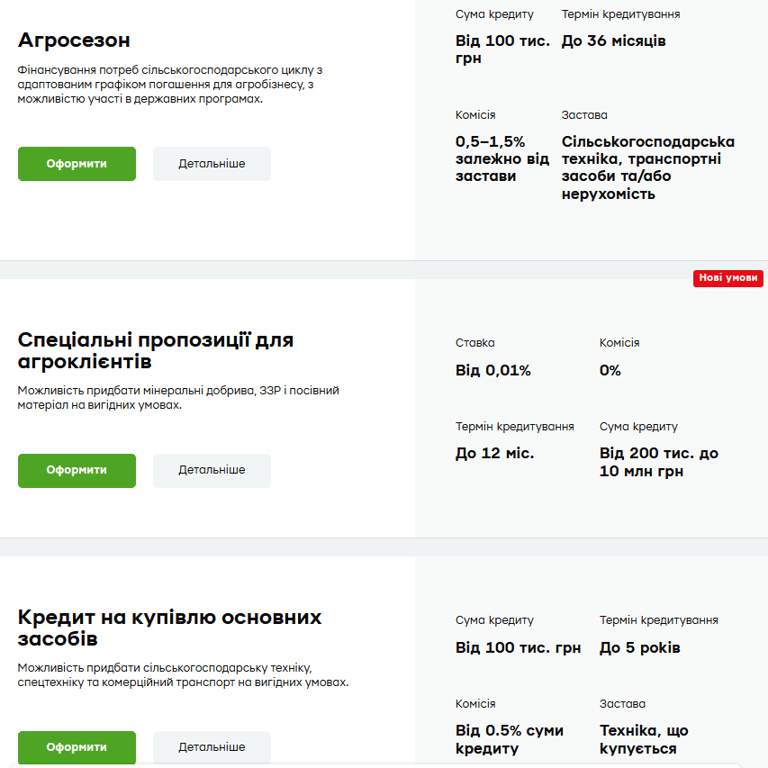Click Агросезон term value До 36 місяців
The height and width of the screenshot is (768, 768).
613,41
